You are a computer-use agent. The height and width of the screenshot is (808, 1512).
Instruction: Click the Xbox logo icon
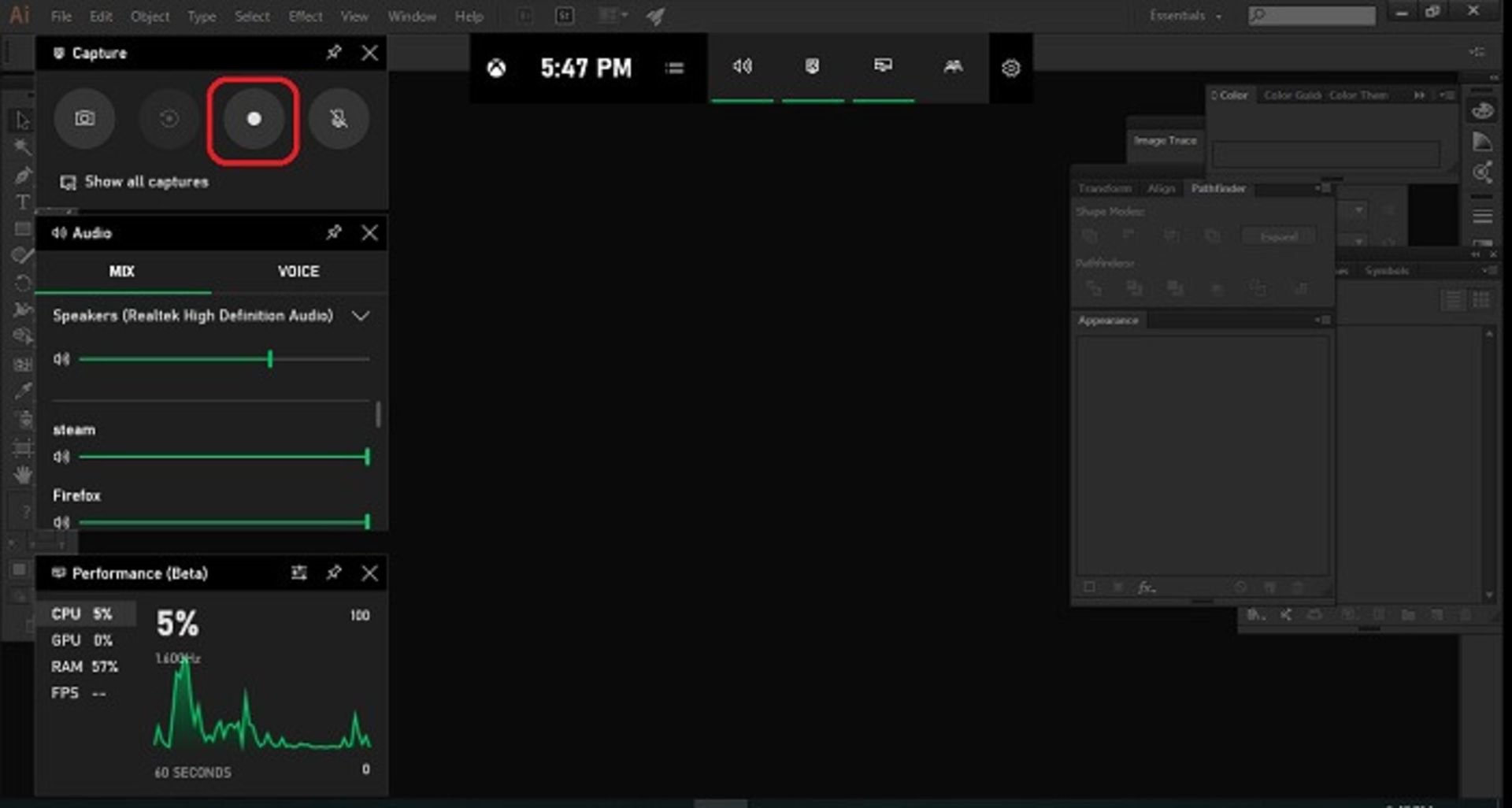click(x=496, y=69)
